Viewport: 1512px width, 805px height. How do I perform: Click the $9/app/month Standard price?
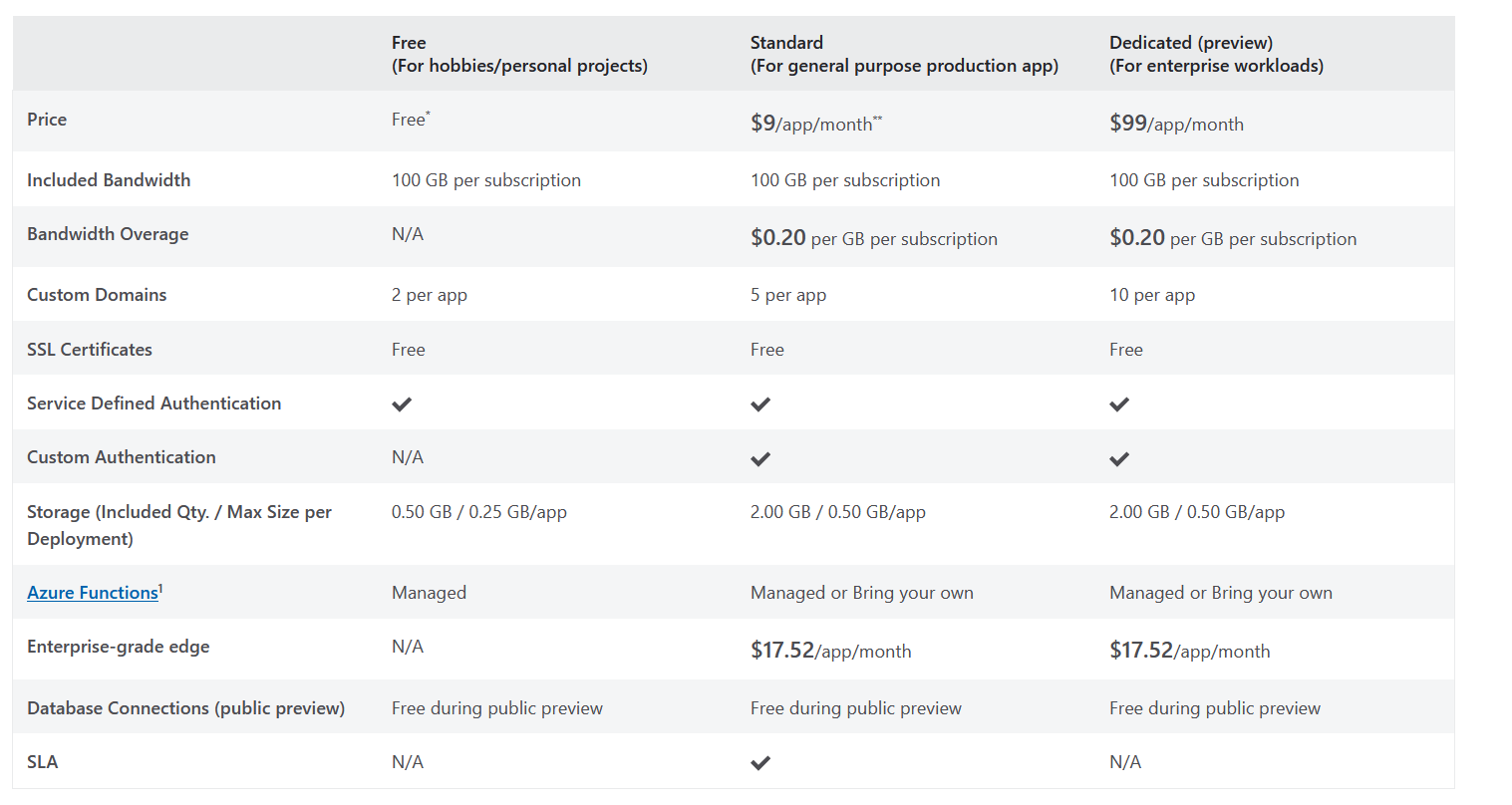point(814,124)
